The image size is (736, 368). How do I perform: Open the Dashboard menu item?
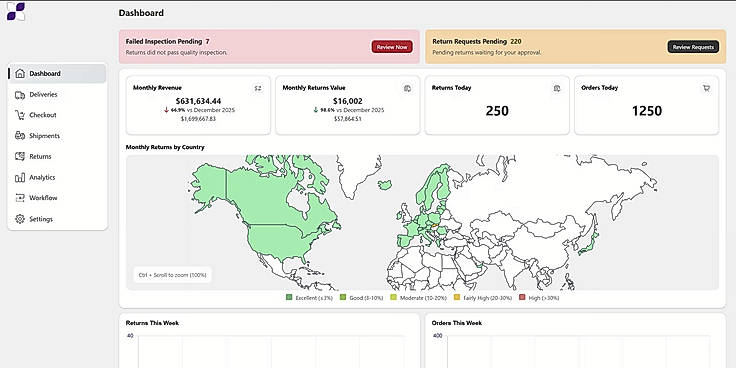pos(58,74)
